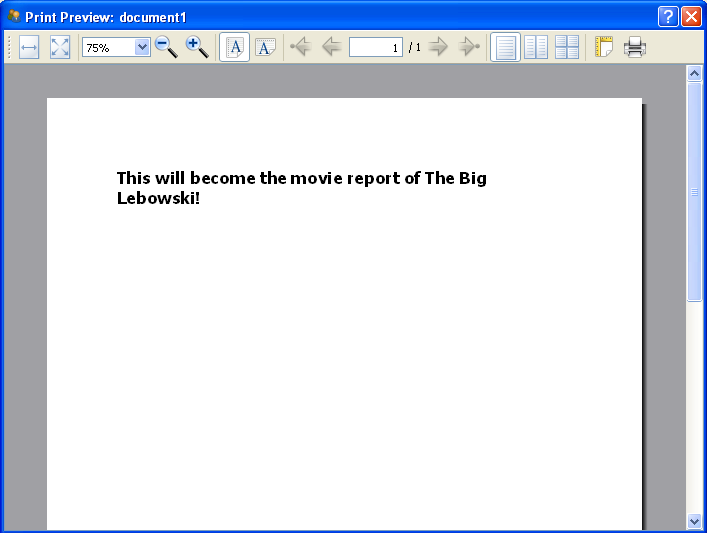Zoom in with plus magnifier
The image size is (707, 533).
coord(197,47)
